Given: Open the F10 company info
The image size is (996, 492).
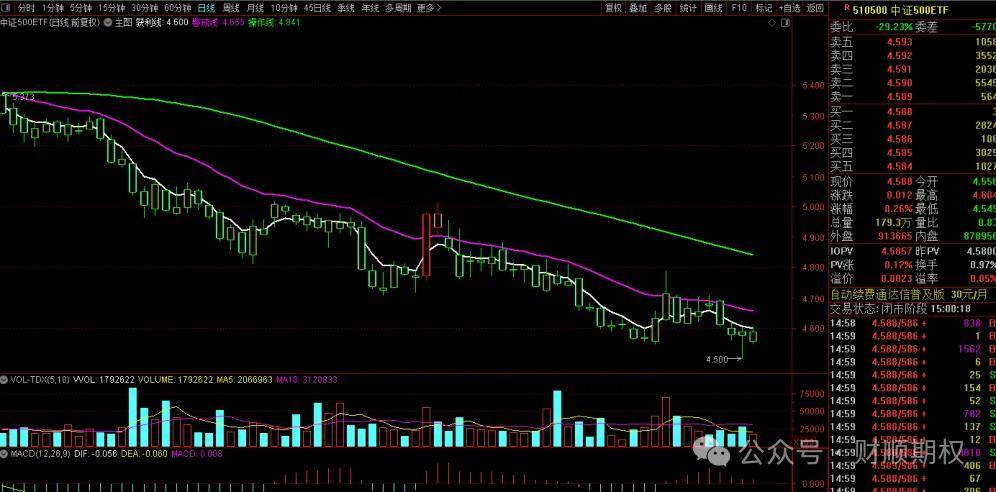Looking at the screenshot, I should tap(739, 8).
